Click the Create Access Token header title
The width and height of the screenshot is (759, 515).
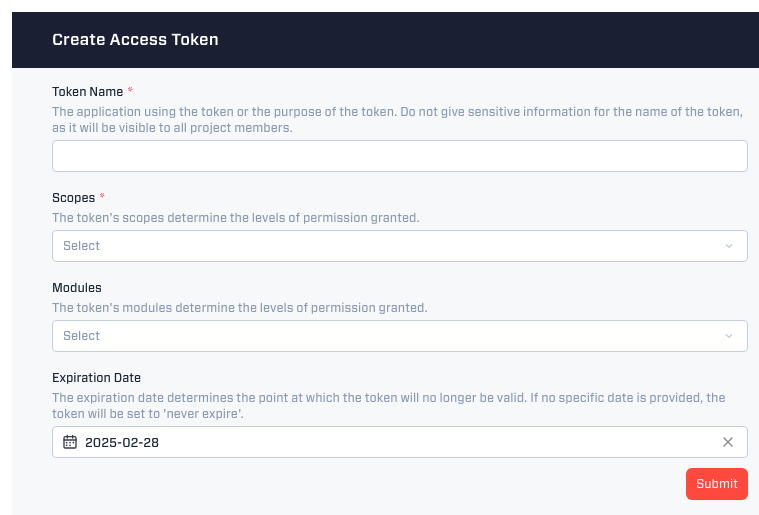pyautogui.click(x=135, y=39)
